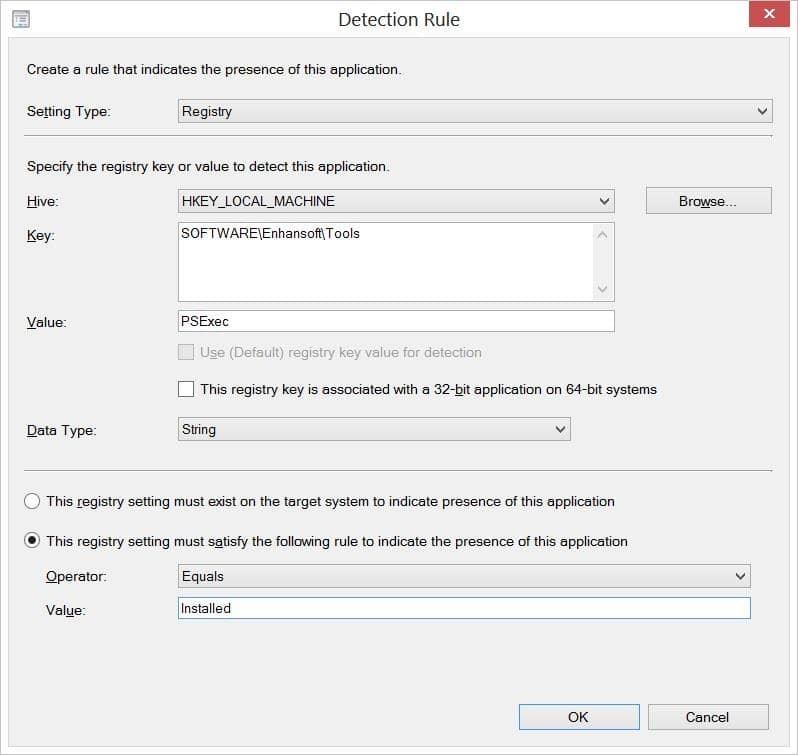Click the Detection Rule window title icon
Viewport: 798px width, 755px height.
21,19
